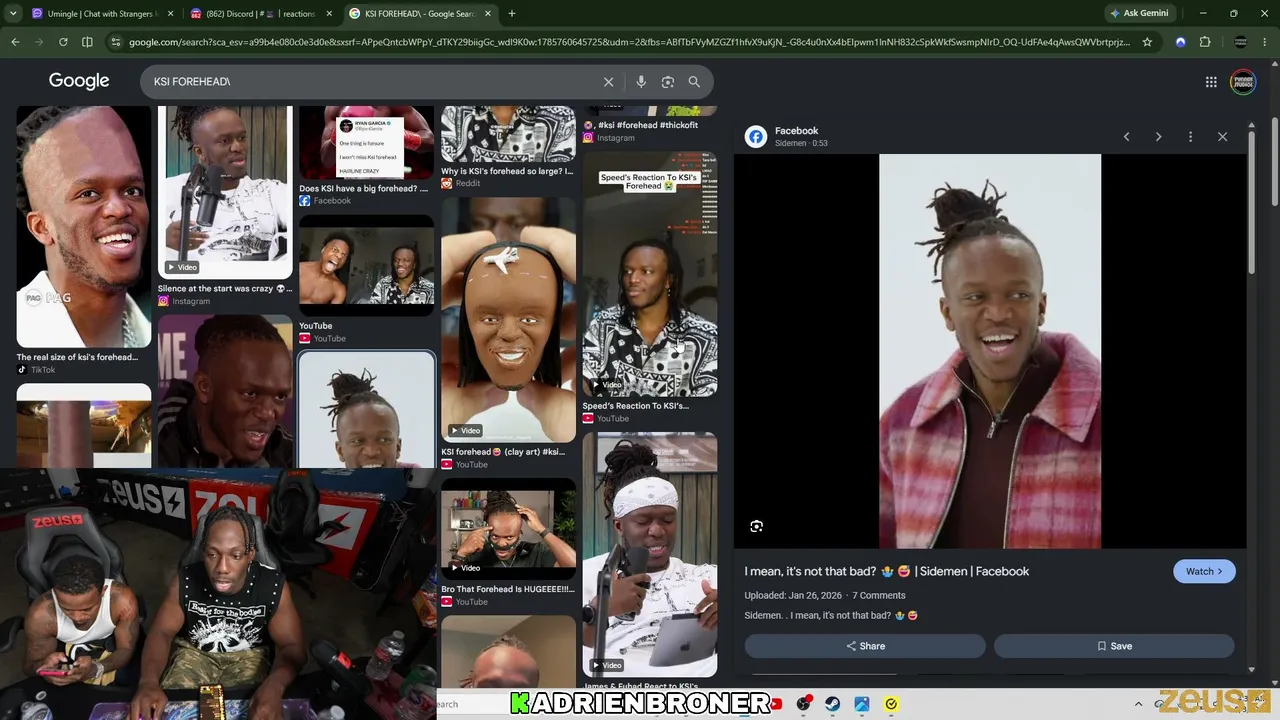Viewport: 1280px width, 720px height.
Task: Open the Google apps grid
Action: [1211, 82]
